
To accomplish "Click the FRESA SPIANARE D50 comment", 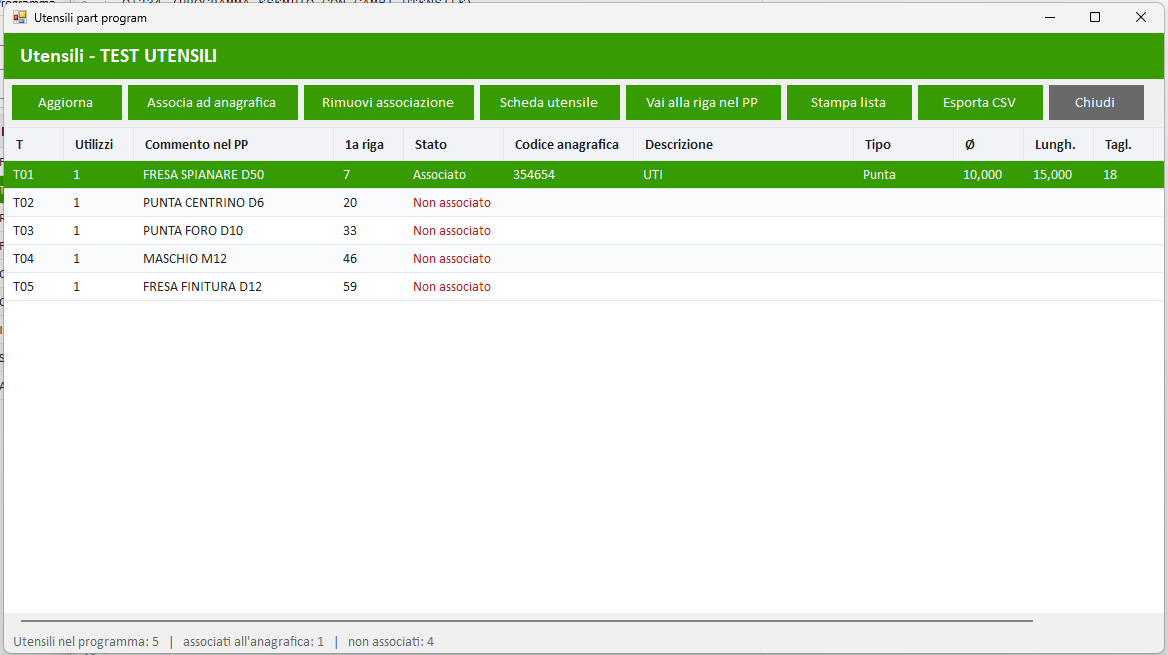I will pos(203,174).
